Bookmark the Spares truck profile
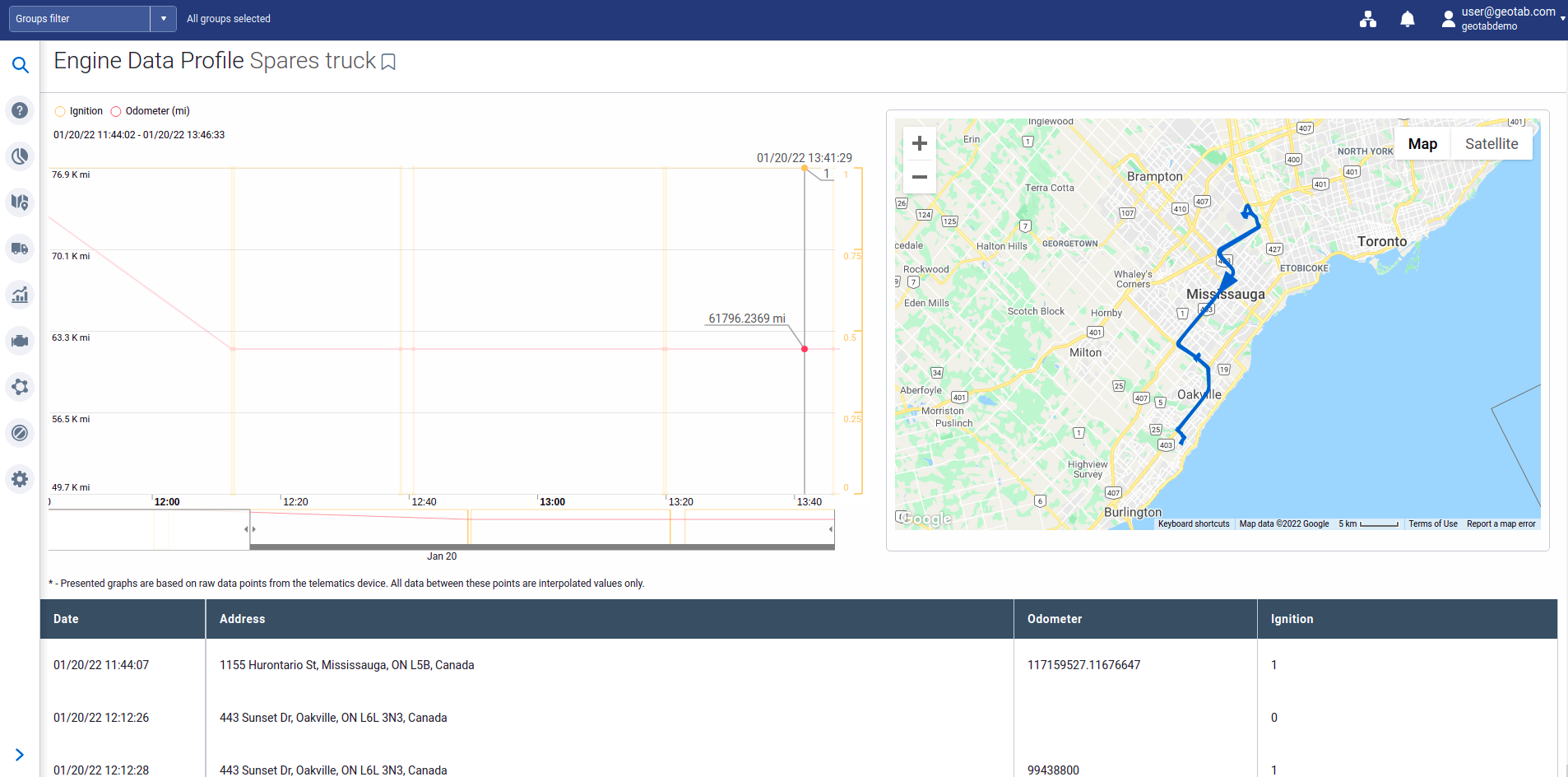1568x777 pixels. (x=387, y=61)
